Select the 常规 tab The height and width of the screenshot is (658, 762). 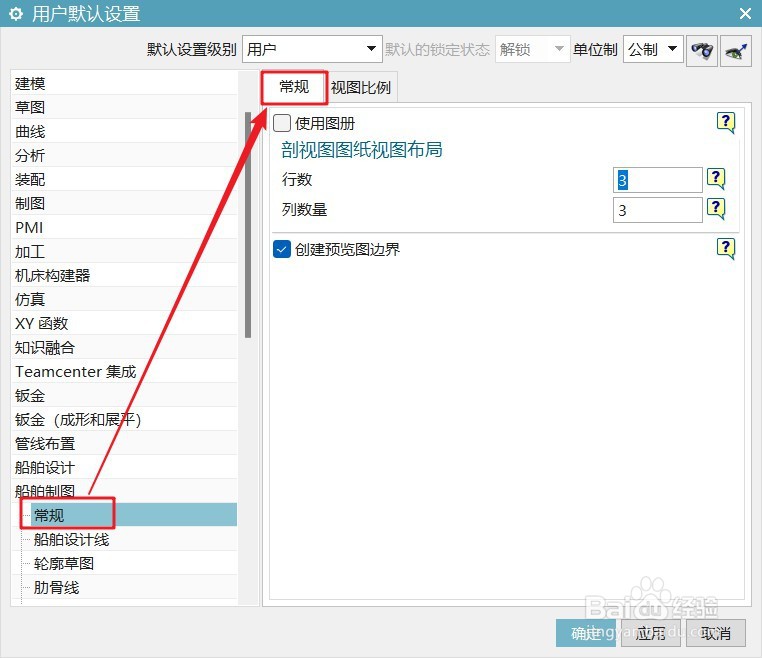click(294, 87)
